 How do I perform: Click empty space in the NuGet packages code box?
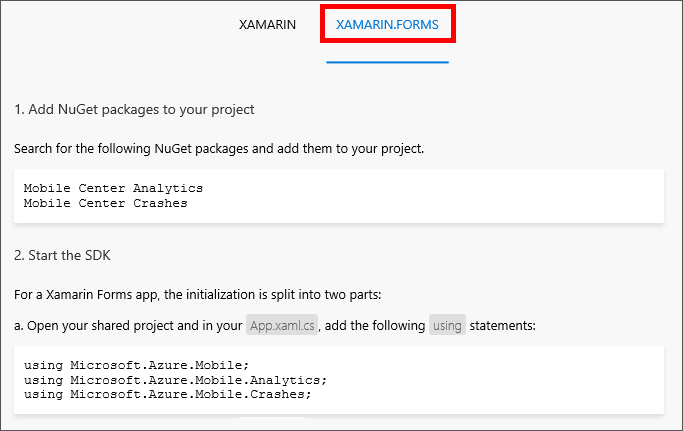pos(450,196)
